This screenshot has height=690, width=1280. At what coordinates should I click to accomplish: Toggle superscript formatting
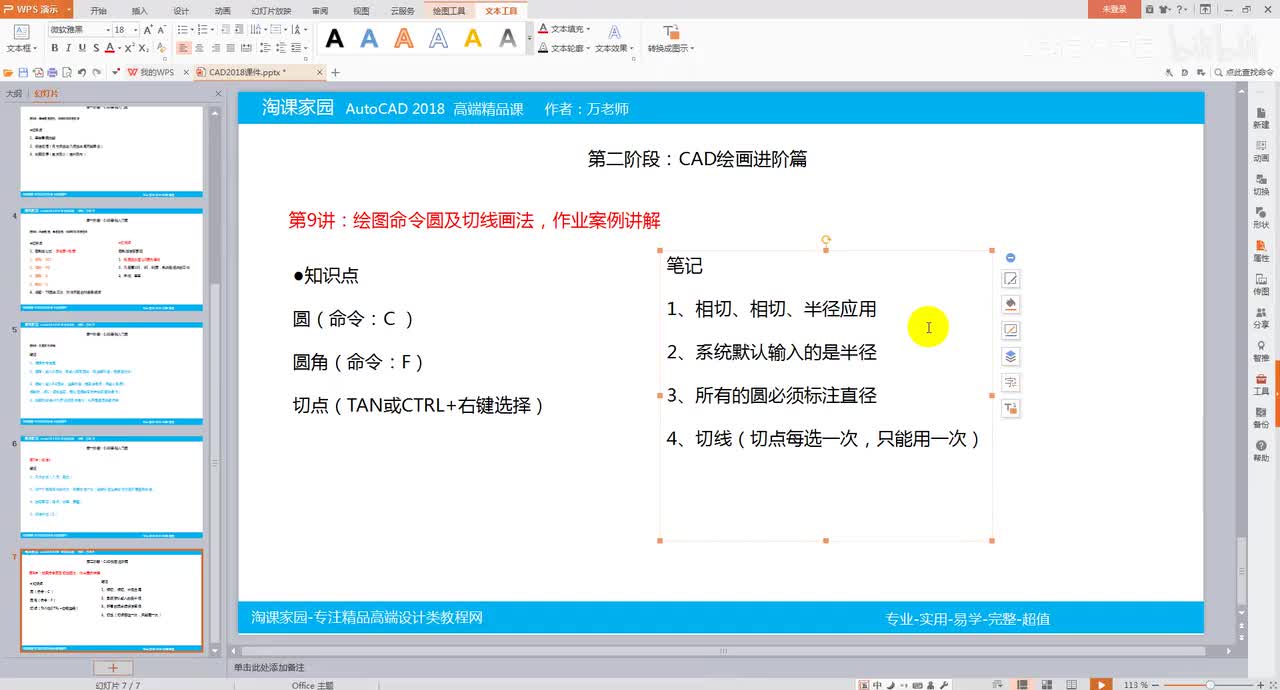(x=128, y=48)
